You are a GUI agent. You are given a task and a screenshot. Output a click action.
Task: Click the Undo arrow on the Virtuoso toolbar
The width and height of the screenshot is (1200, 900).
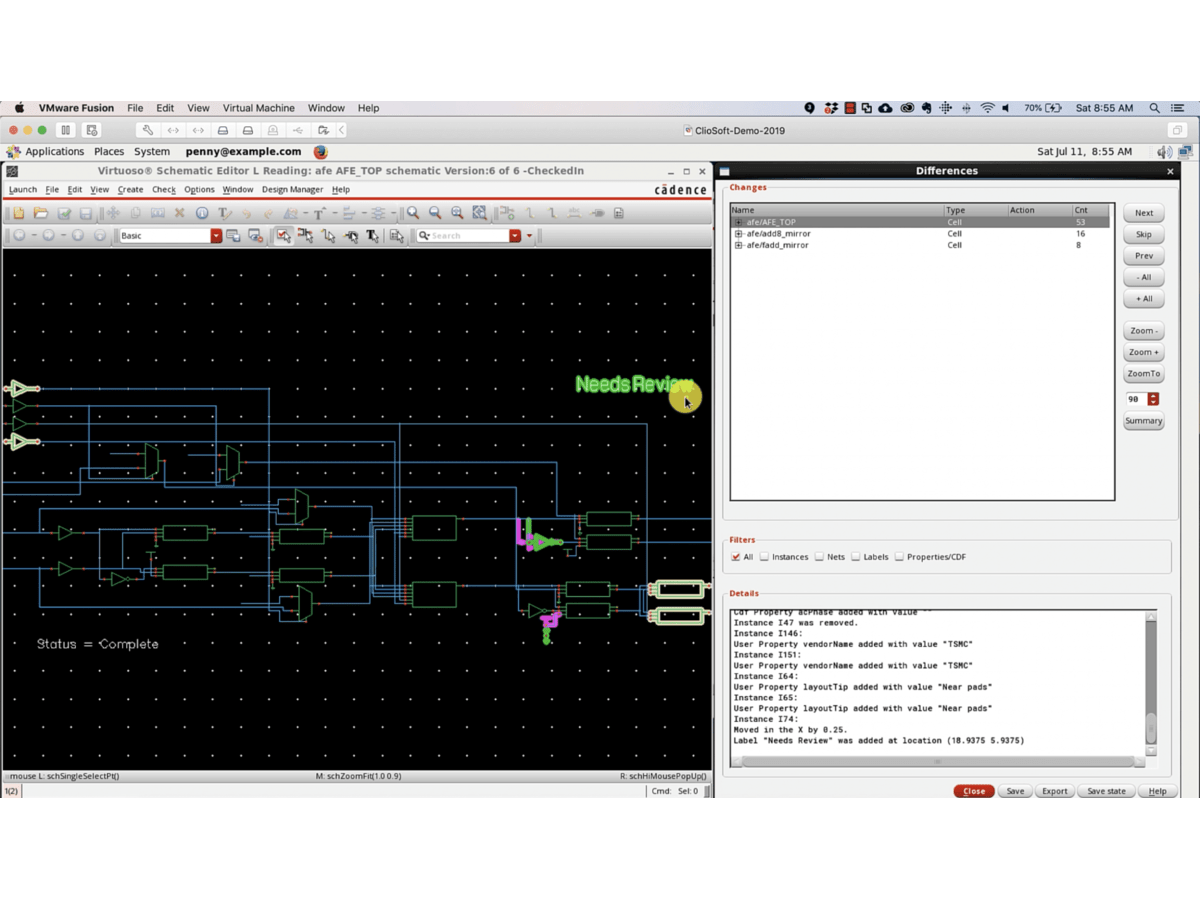(x=246, y=213)
